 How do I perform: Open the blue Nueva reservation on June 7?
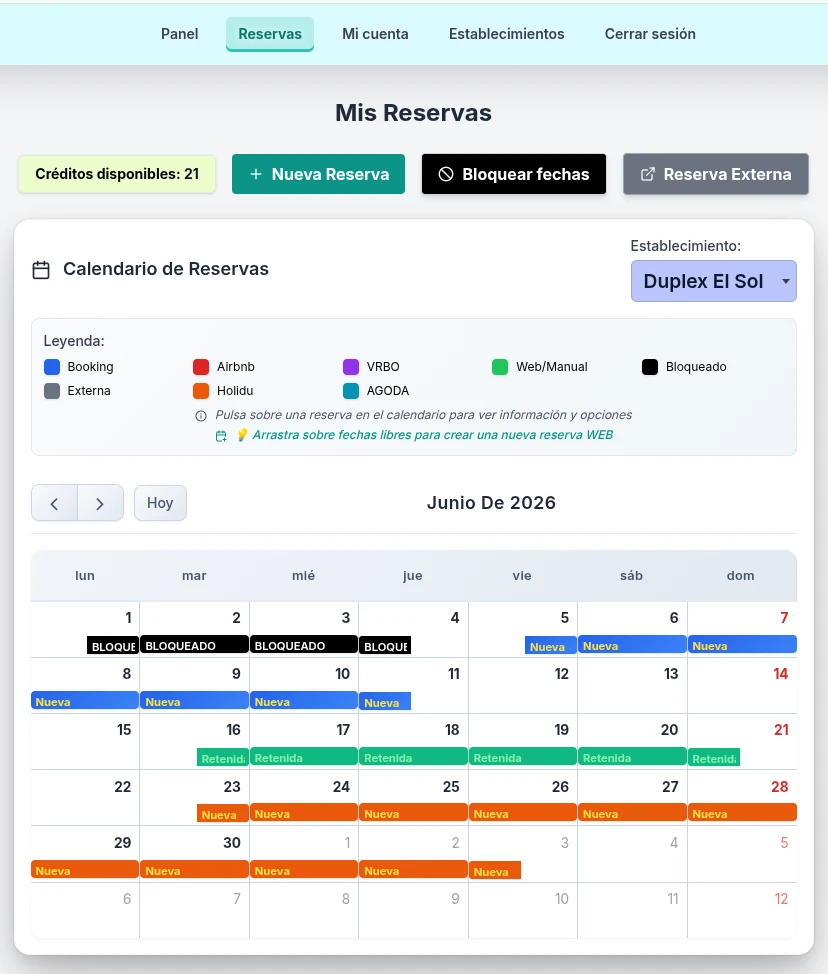click(742, 645)
